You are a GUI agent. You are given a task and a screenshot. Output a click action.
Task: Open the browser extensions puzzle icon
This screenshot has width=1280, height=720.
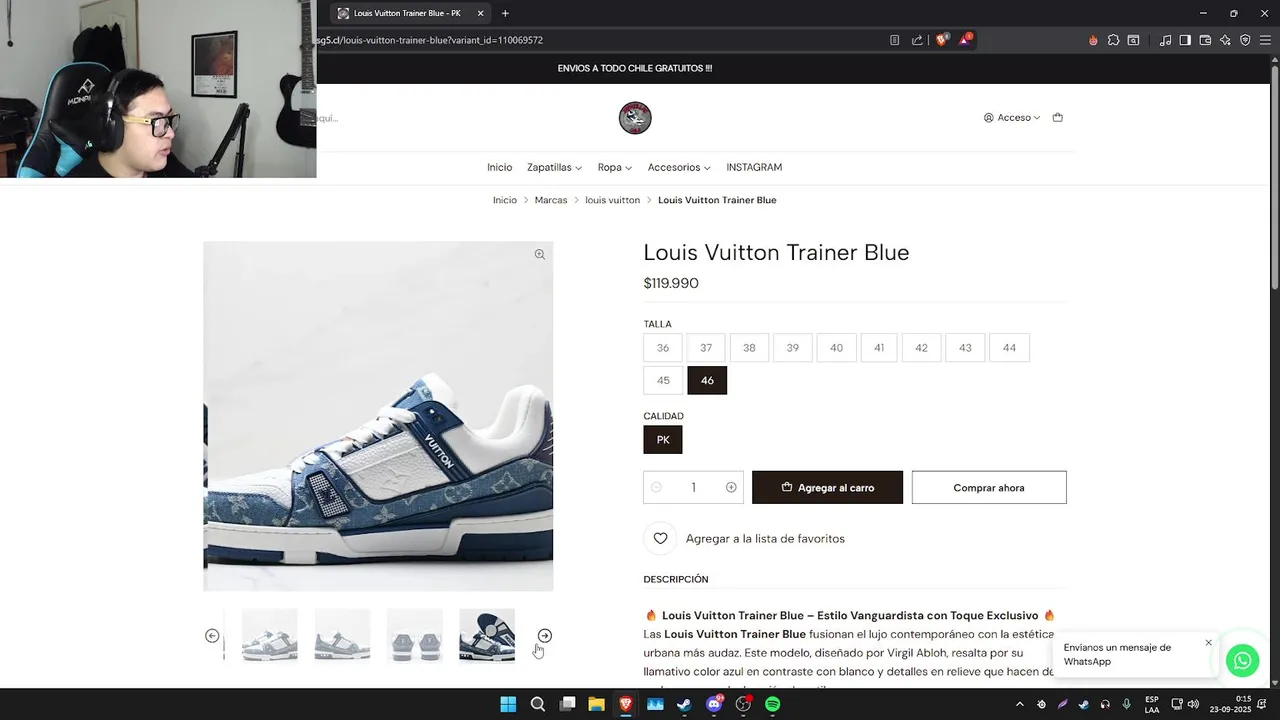click(x=1113, y=40)
